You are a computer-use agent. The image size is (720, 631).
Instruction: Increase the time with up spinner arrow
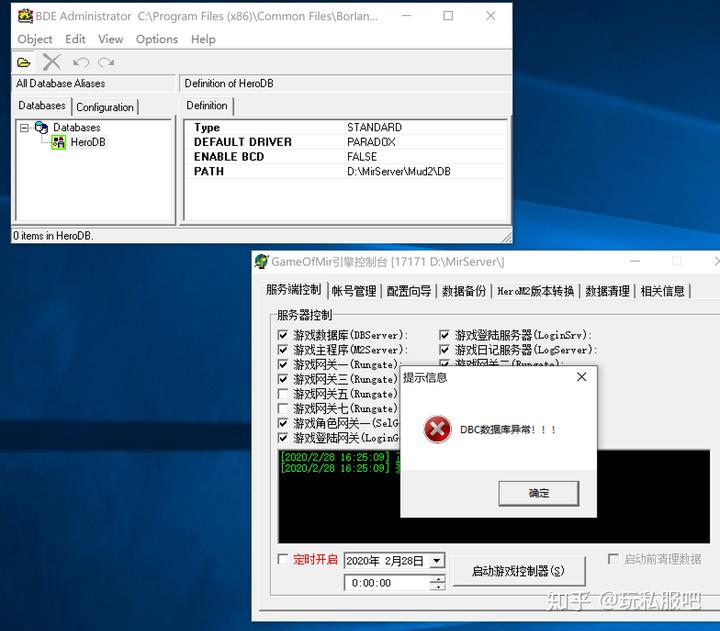click(438, 579)
